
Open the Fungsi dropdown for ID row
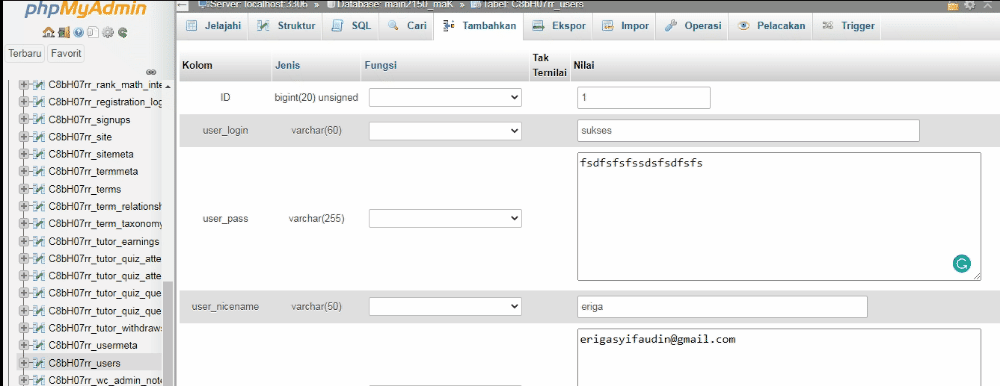445,98
